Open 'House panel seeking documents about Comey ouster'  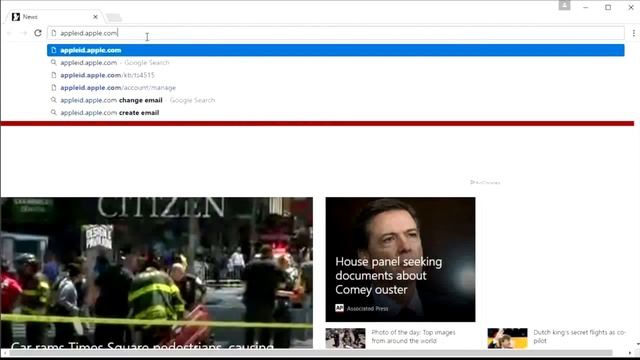pyautogui.click(x=388, y=276)
